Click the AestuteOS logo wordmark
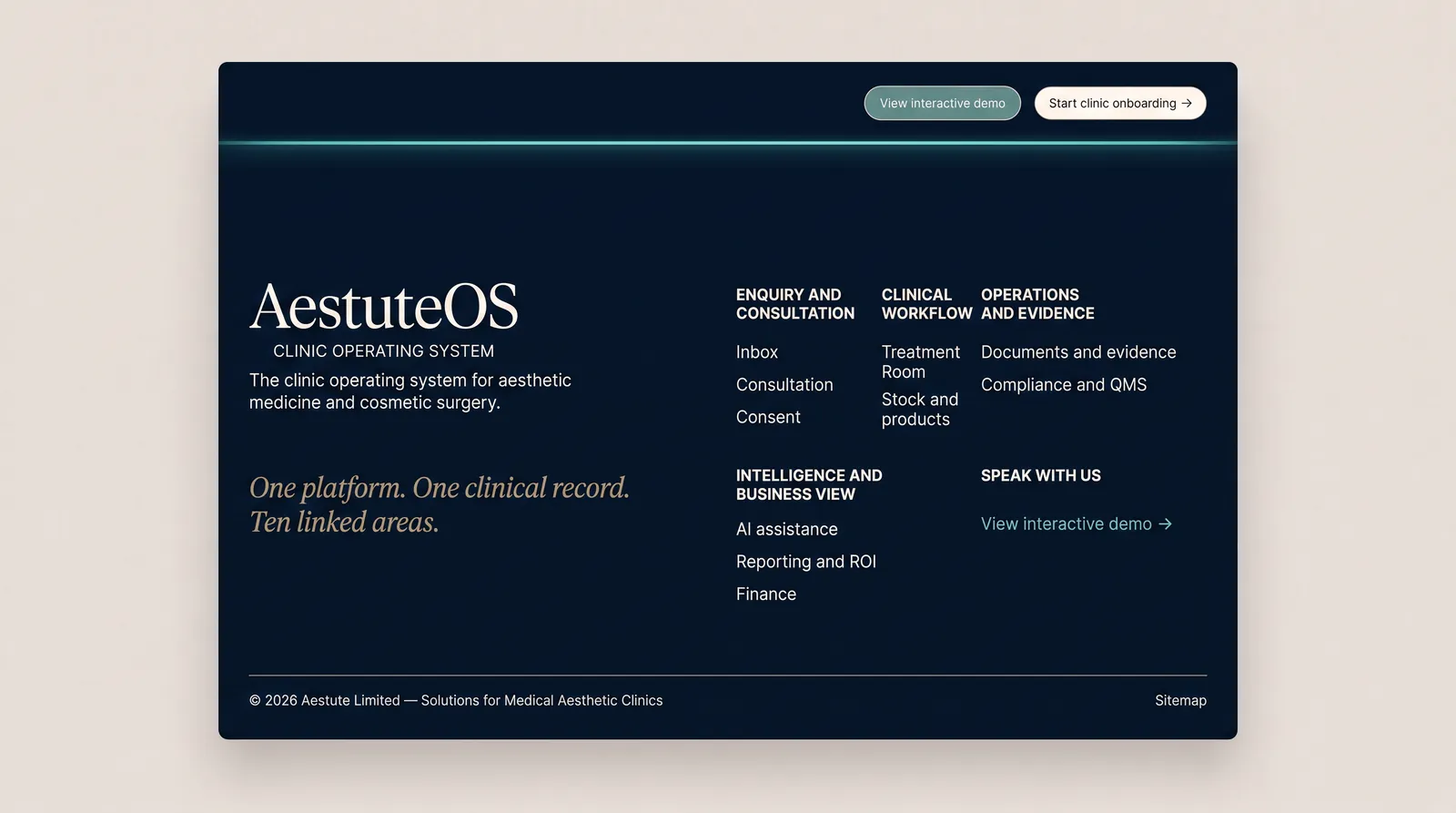Screen dimensions: 1456x813 click(x=384, y=307)
